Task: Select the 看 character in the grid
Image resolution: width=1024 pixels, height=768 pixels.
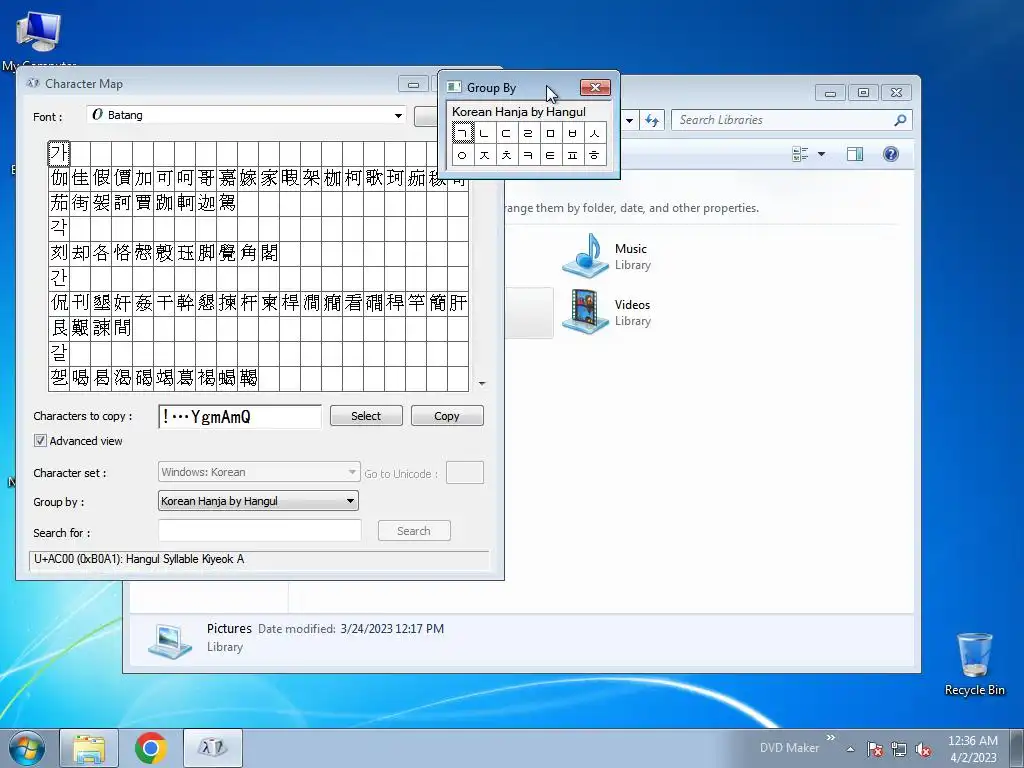Action: [353, 302]
